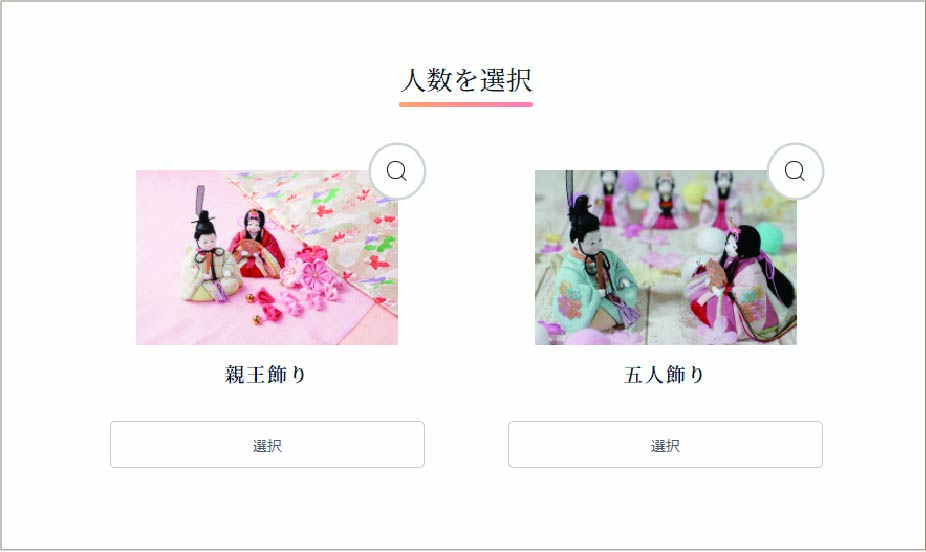Image resolution: width=926 pixels, height=552 pixels.
Task: Choose 五人飾り with the 選択 button below it
Action: [665, 445]
